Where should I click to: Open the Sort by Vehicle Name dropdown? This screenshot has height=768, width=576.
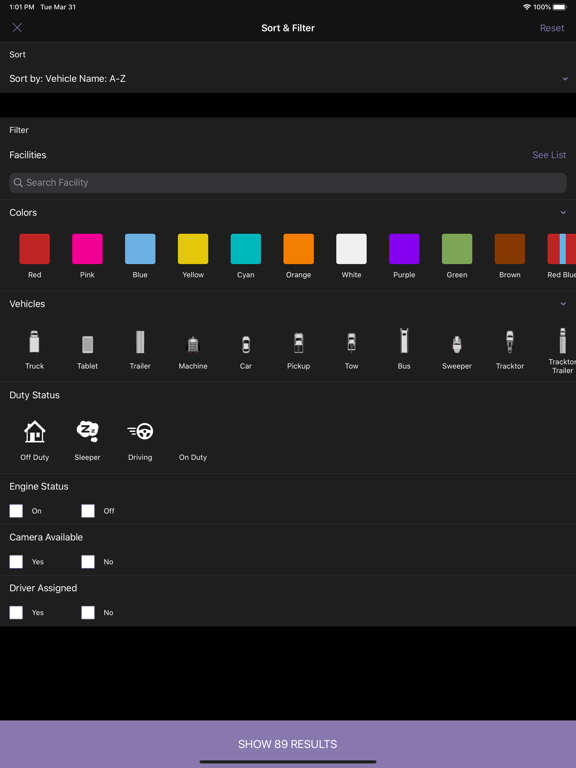tap(288, 78)
